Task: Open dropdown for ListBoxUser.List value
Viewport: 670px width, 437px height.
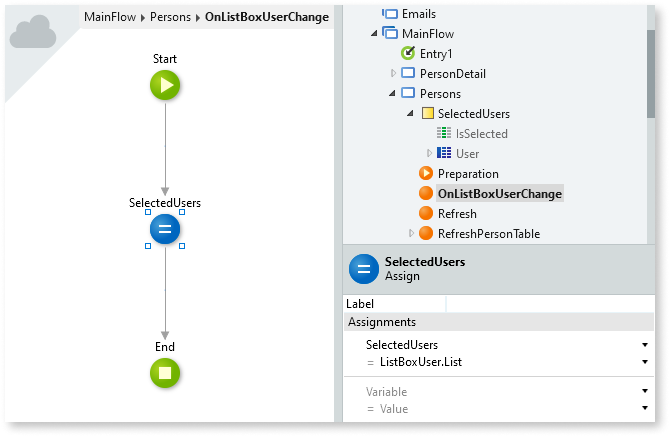Action: coord(646,361)
